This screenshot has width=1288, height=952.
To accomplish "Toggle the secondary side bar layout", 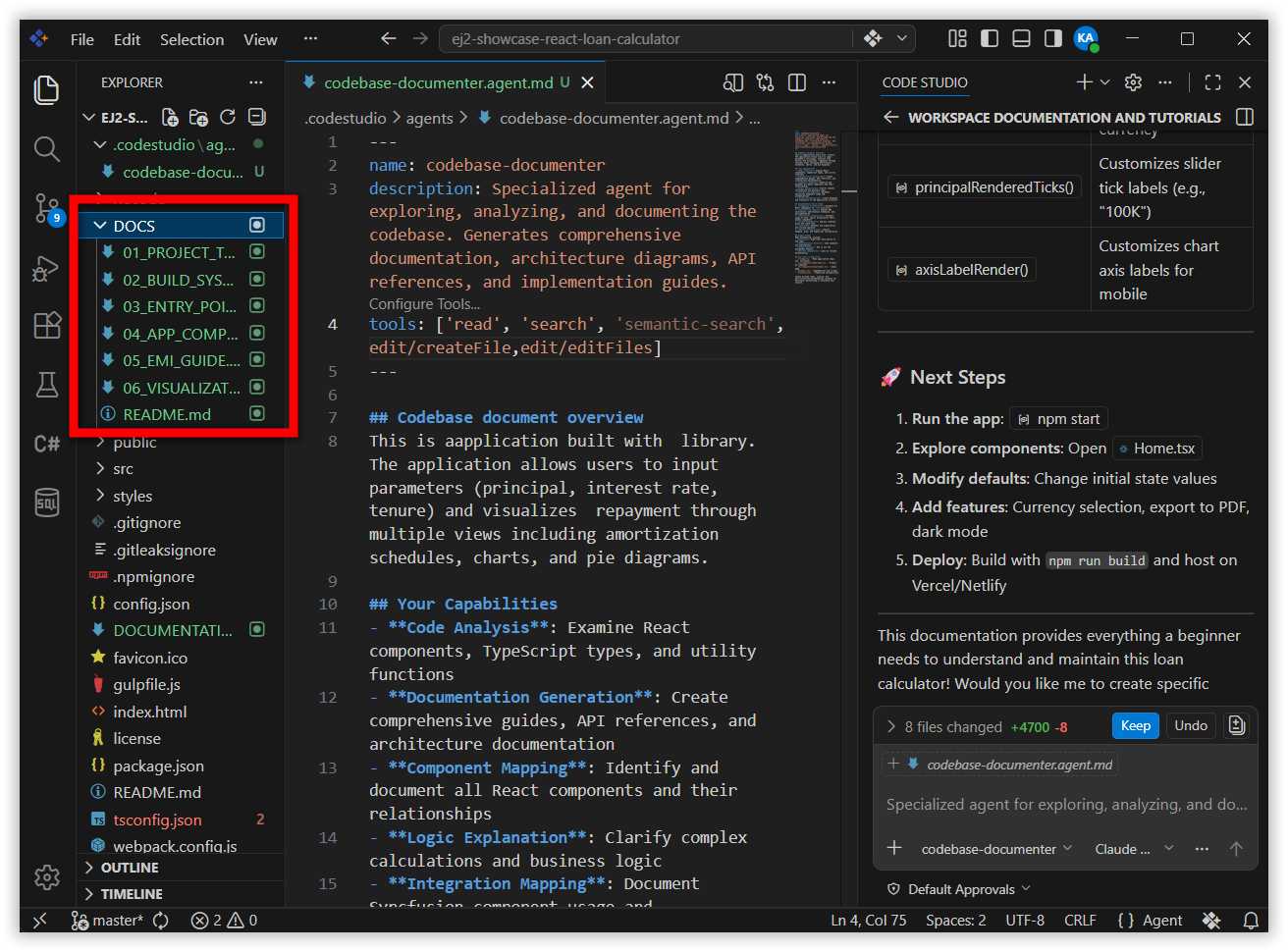I will [1052, 38].
